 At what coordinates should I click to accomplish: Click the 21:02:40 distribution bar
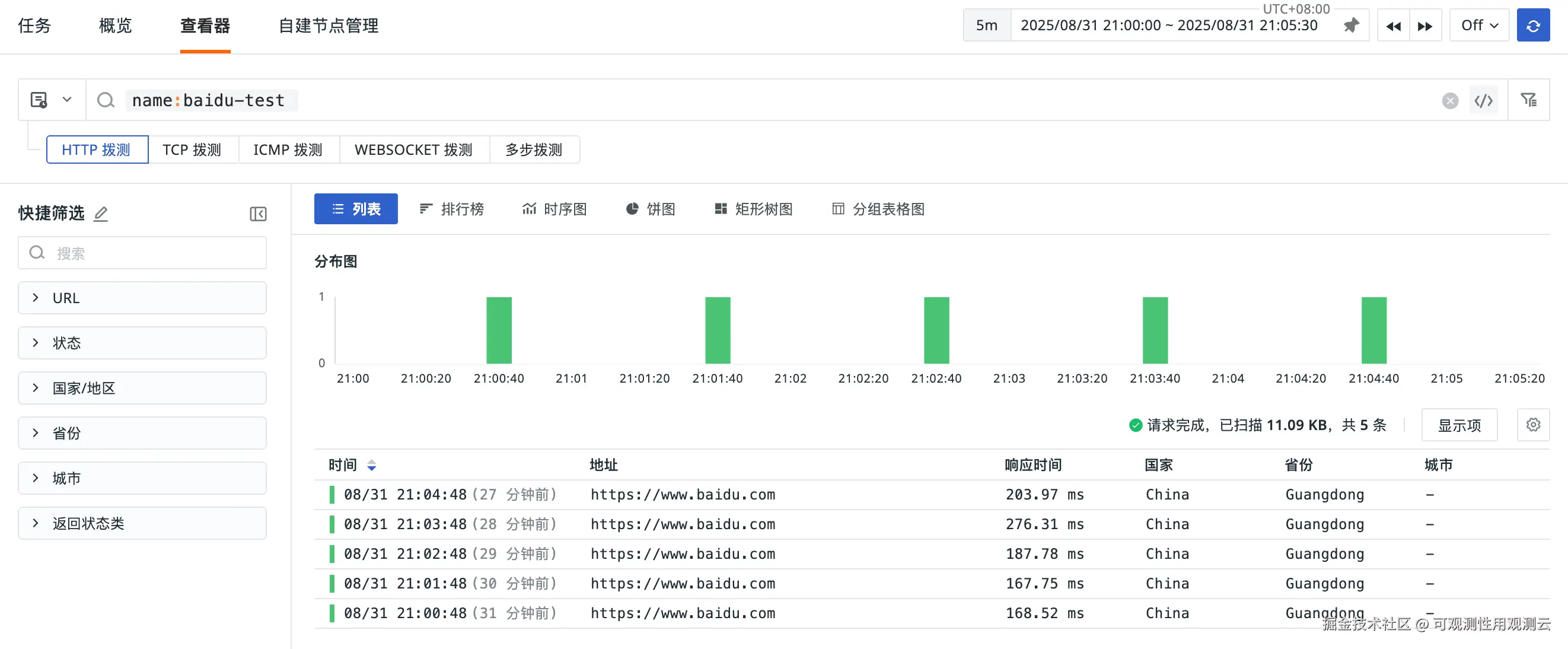point(936,330)
